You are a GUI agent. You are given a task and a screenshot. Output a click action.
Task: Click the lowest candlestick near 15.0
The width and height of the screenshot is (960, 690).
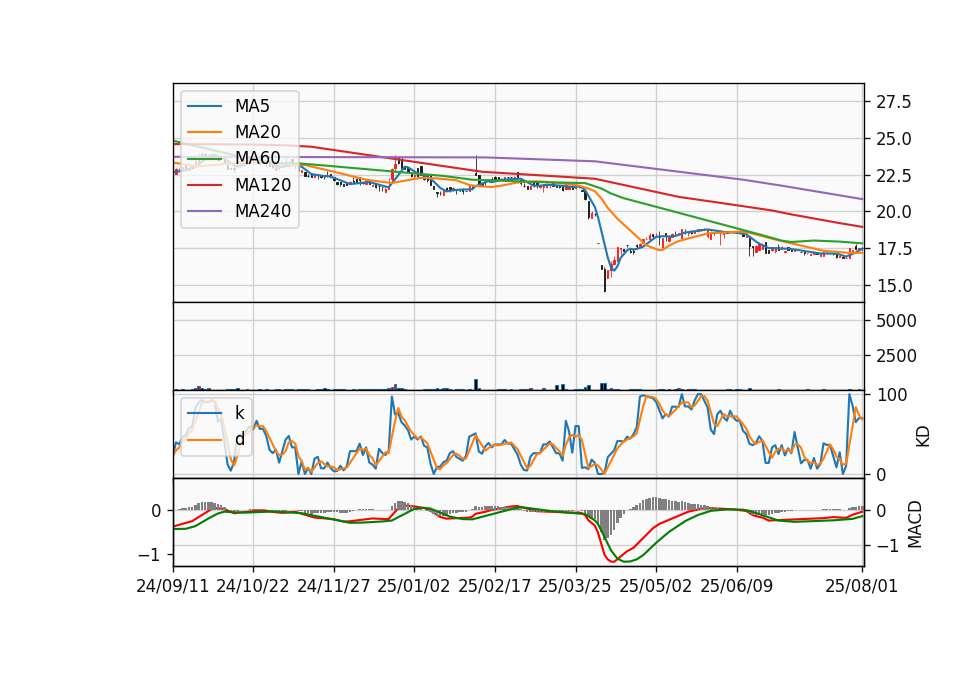pyautogui.click(x=605, y=279)
